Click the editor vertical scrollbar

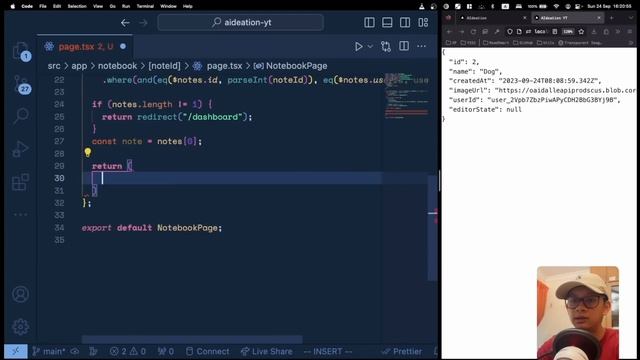click(433, 227)
